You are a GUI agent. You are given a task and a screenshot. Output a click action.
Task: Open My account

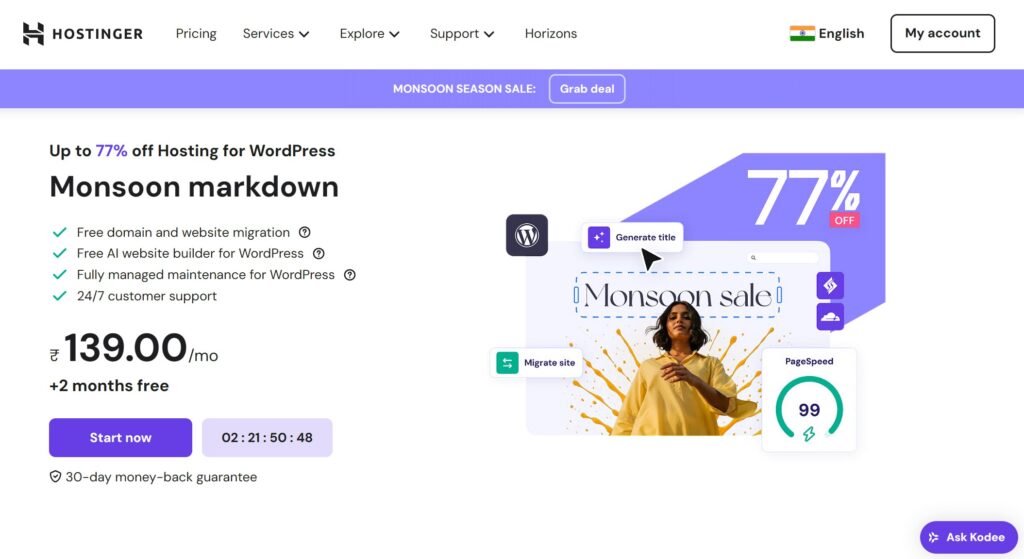pos(942,33)
